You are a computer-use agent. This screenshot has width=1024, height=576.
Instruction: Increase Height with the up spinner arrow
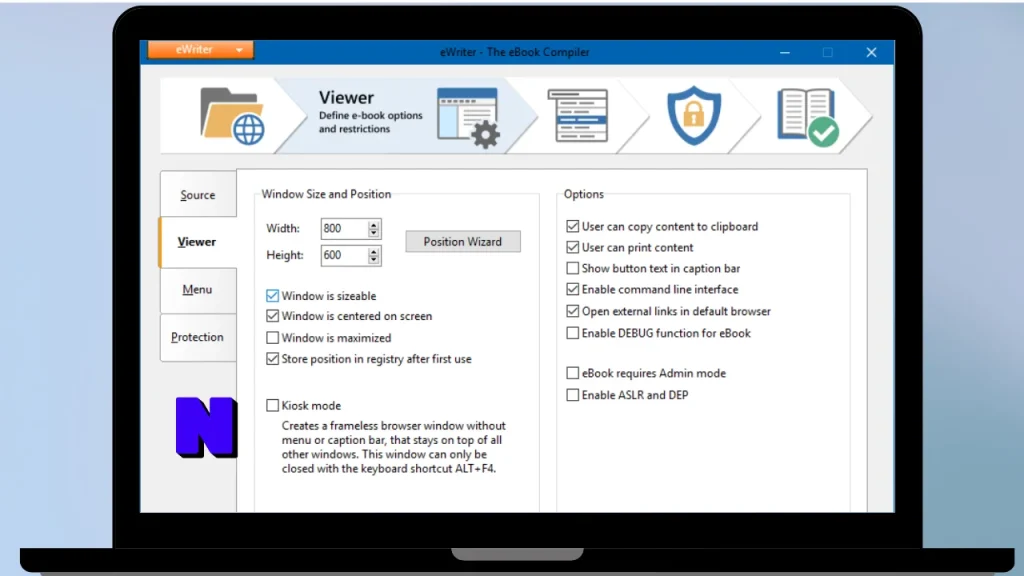click(x=374, y=251)
